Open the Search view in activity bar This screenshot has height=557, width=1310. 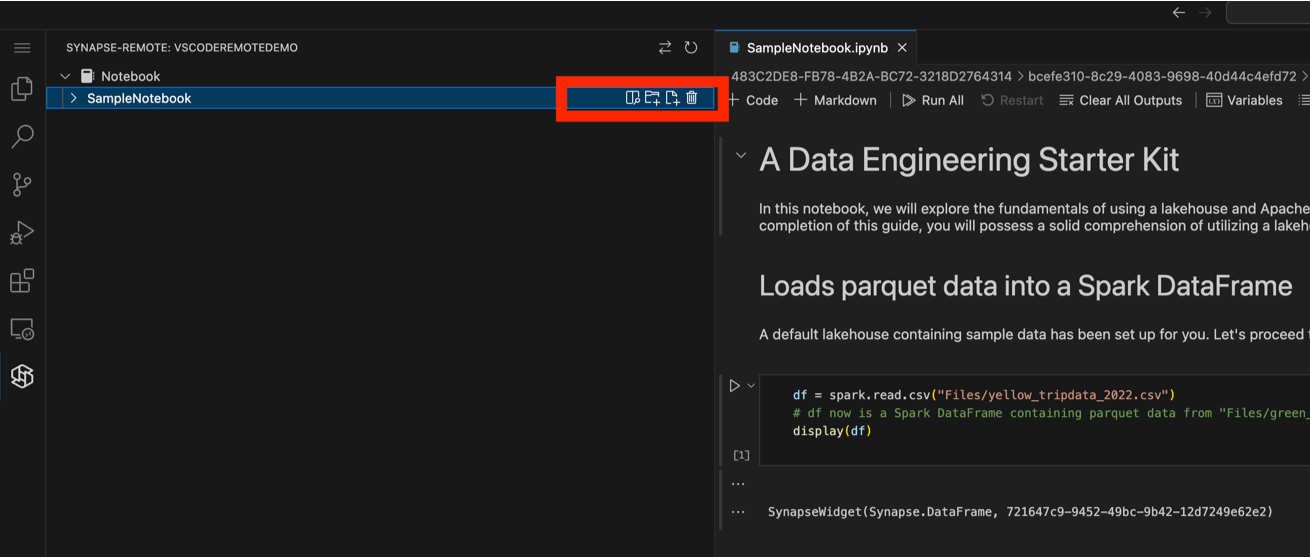[22, 136]
